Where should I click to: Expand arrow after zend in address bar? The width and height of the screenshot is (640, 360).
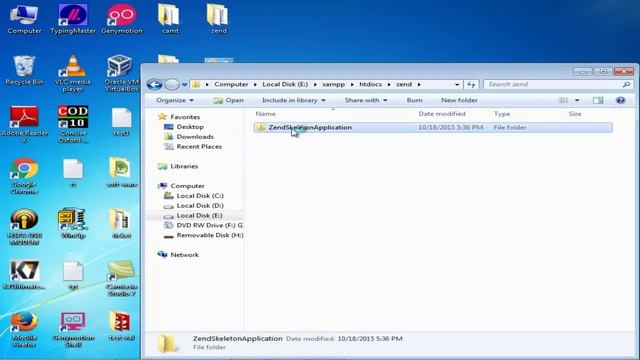pos(419,84)
